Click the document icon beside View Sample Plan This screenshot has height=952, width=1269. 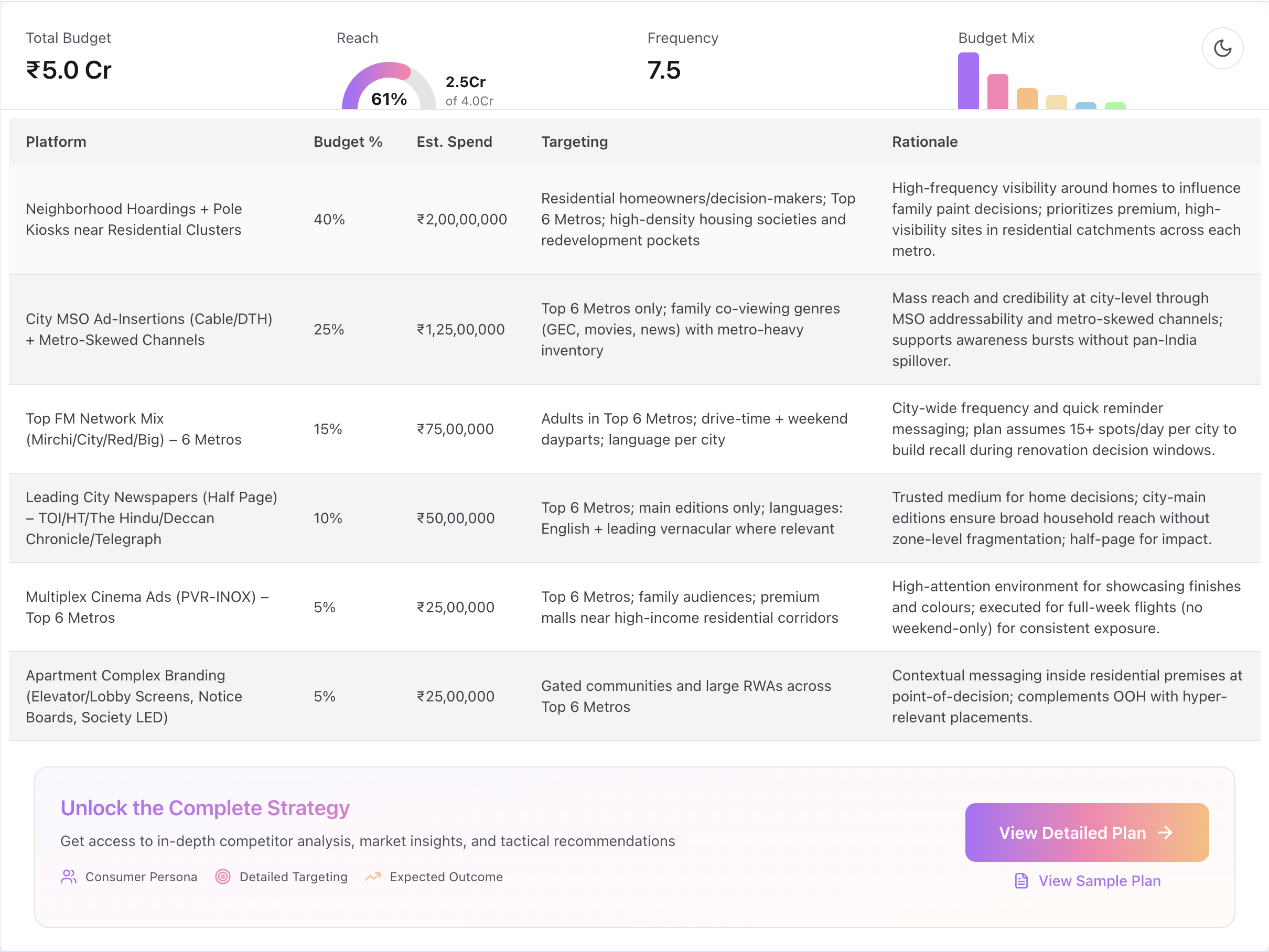(x=1021, y=880)
